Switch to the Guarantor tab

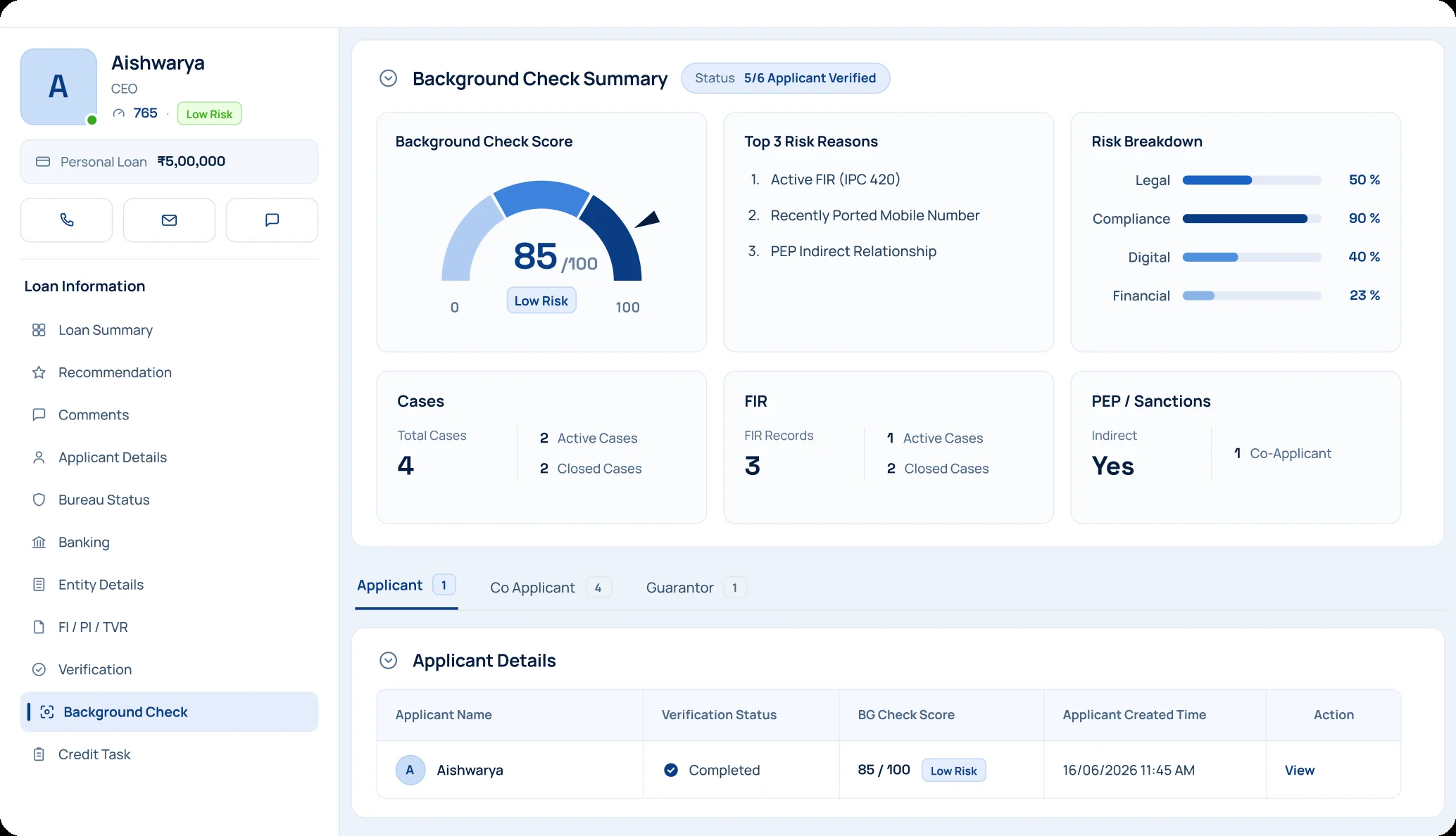[x=696, y=588]
